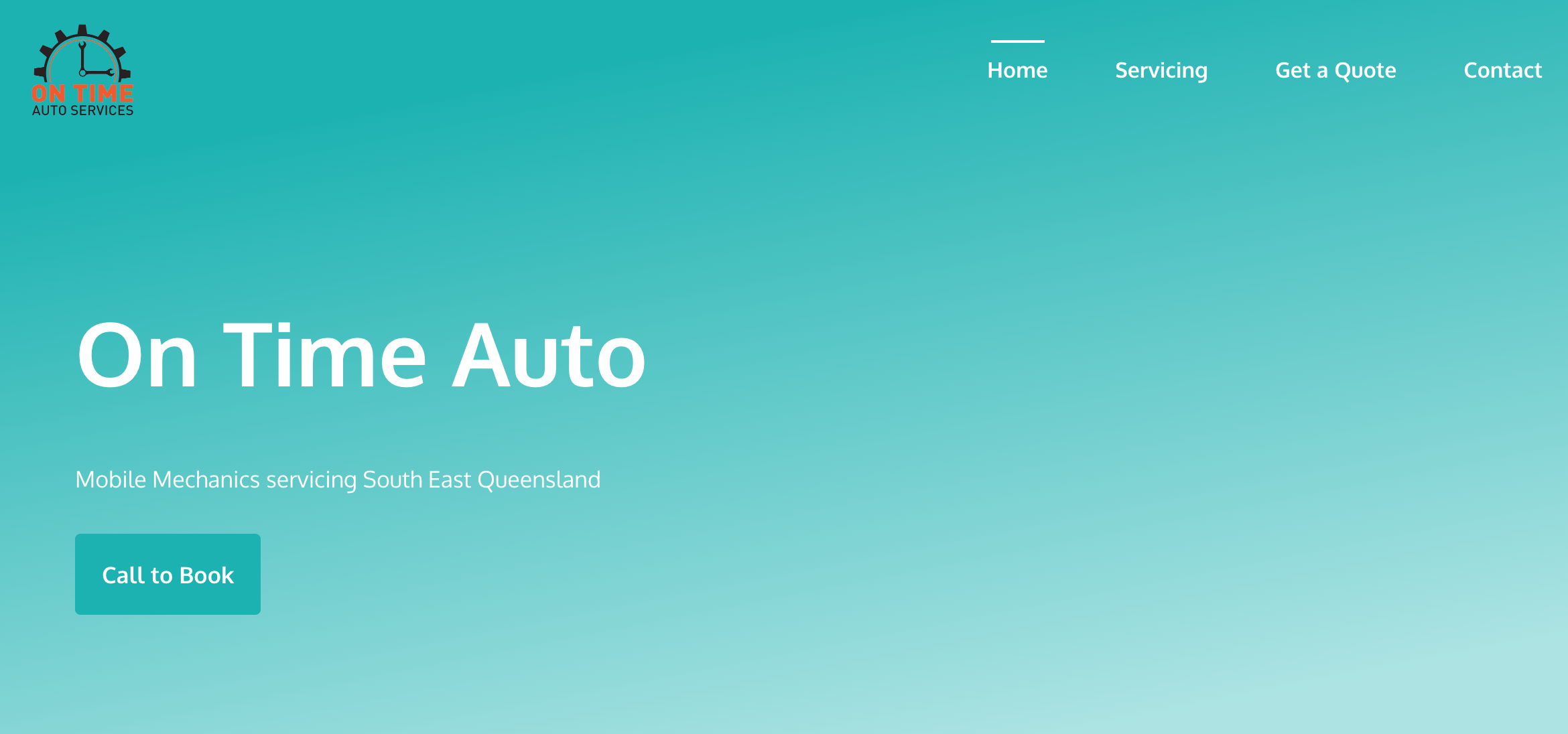The height and width of the screenshot is (734, 1568).
Task: Click the word "Quote" in navigation
Action: click(x=1365, y=70)
